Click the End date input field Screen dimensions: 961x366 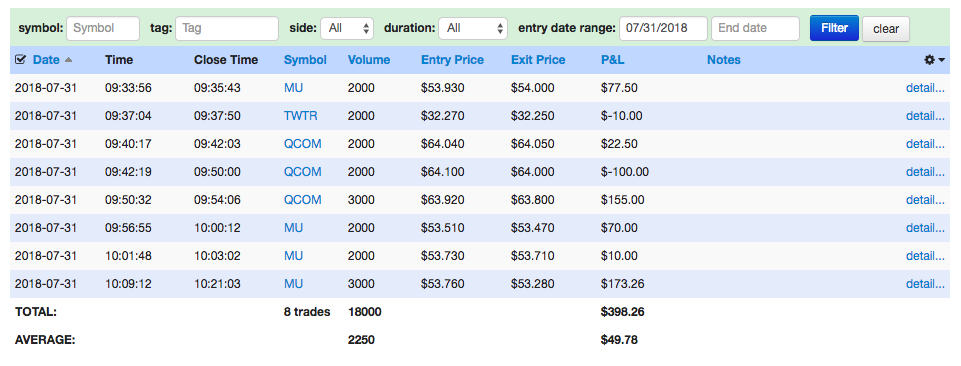pos(756,28)
